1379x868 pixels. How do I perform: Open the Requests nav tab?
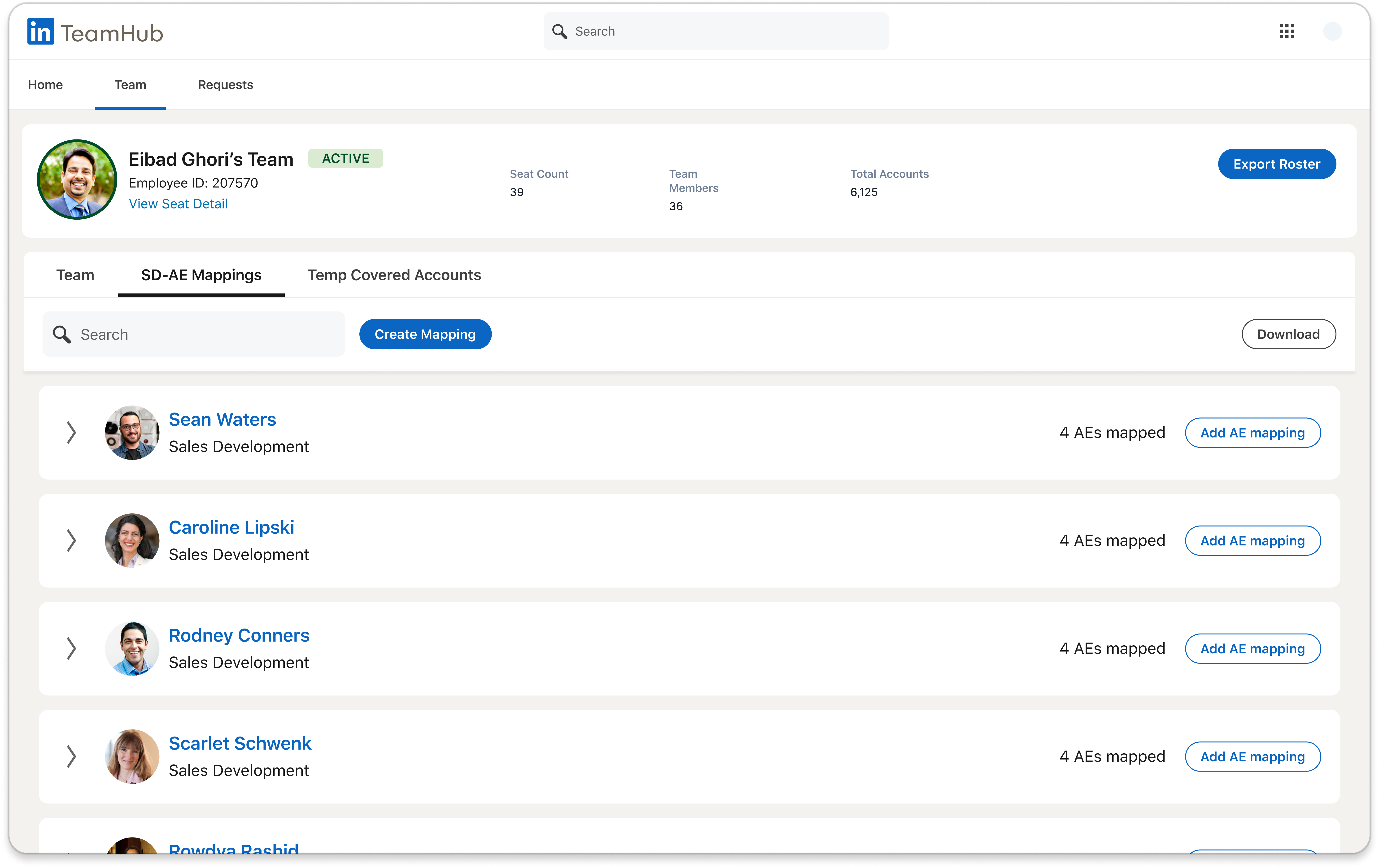(226, 85)
